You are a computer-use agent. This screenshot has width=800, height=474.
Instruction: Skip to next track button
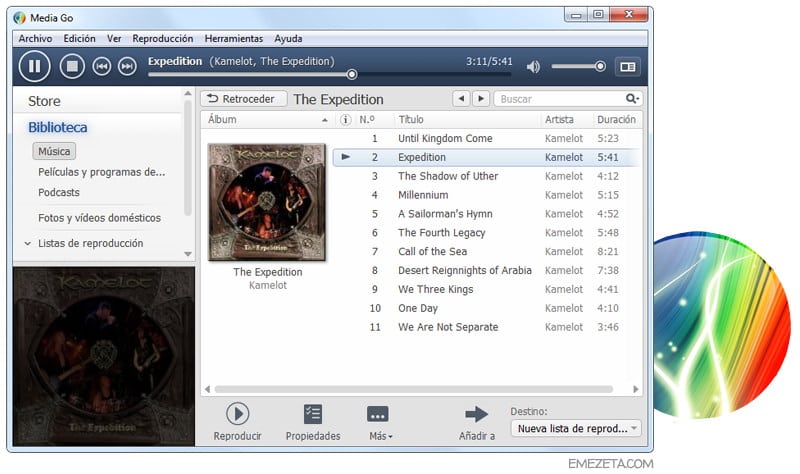(127, 66)
